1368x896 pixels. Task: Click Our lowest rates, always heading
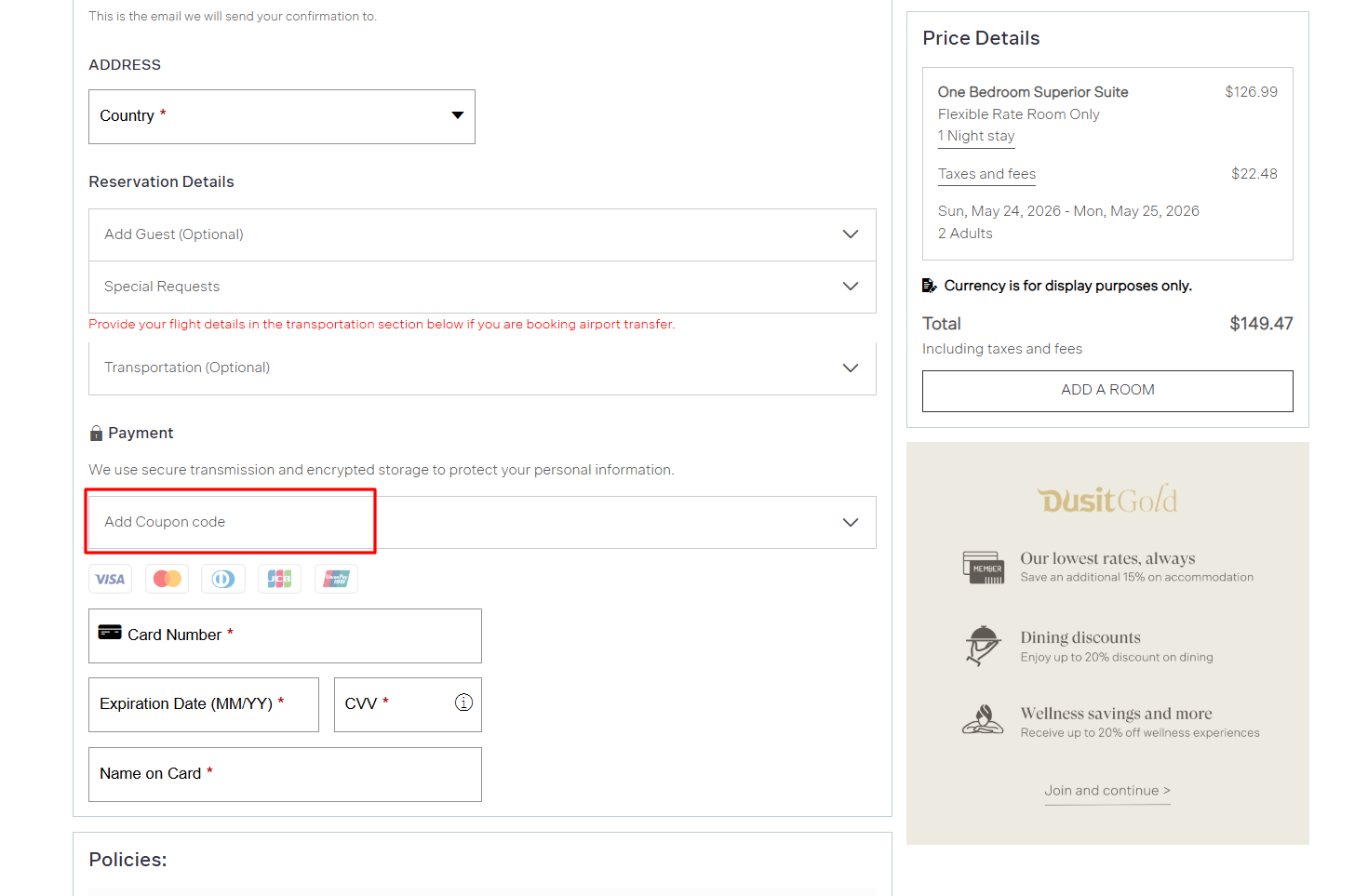tap(1107, 558)
